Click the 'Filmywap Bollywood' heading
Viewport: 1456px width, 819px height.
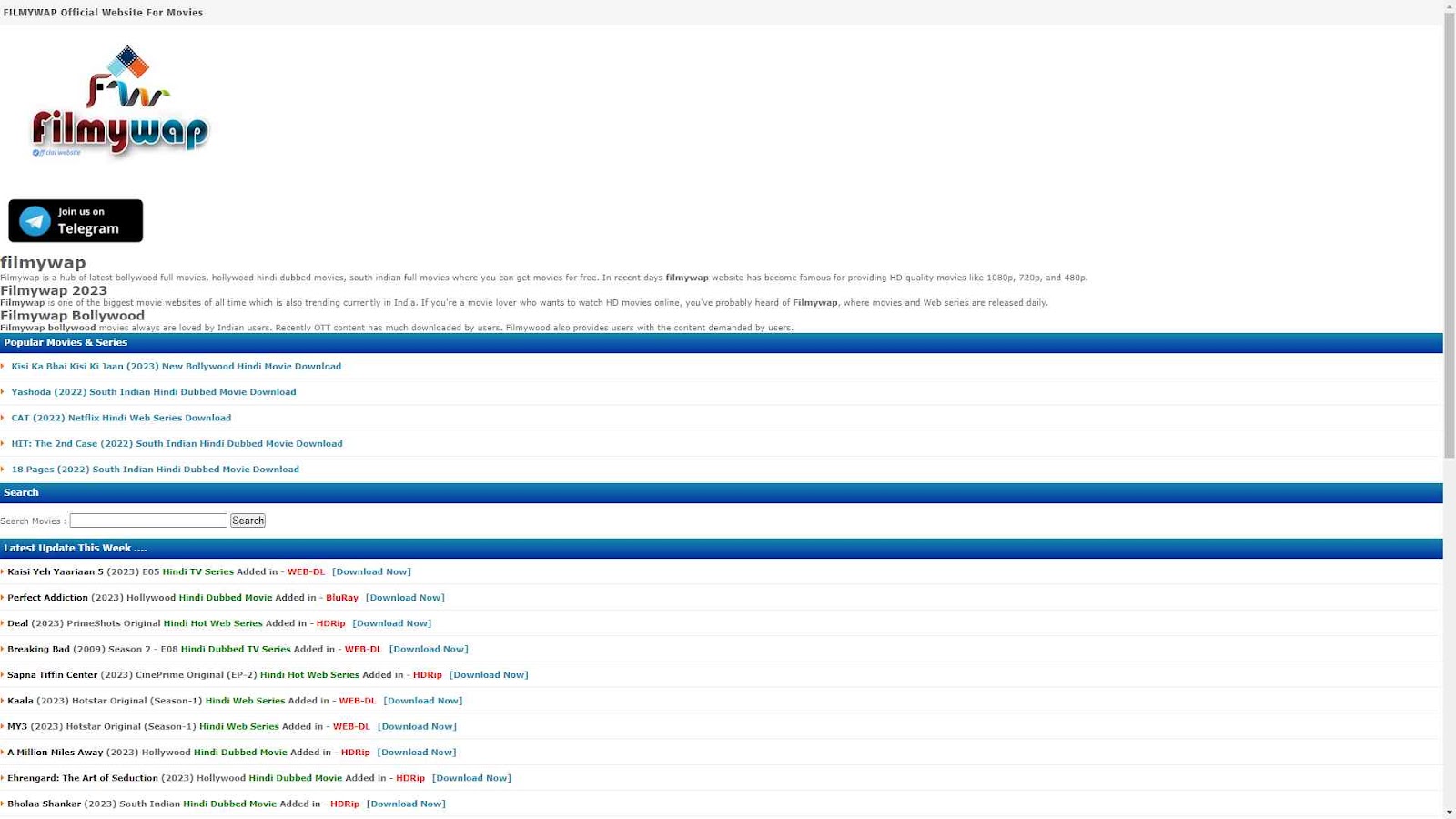point(73,316)
